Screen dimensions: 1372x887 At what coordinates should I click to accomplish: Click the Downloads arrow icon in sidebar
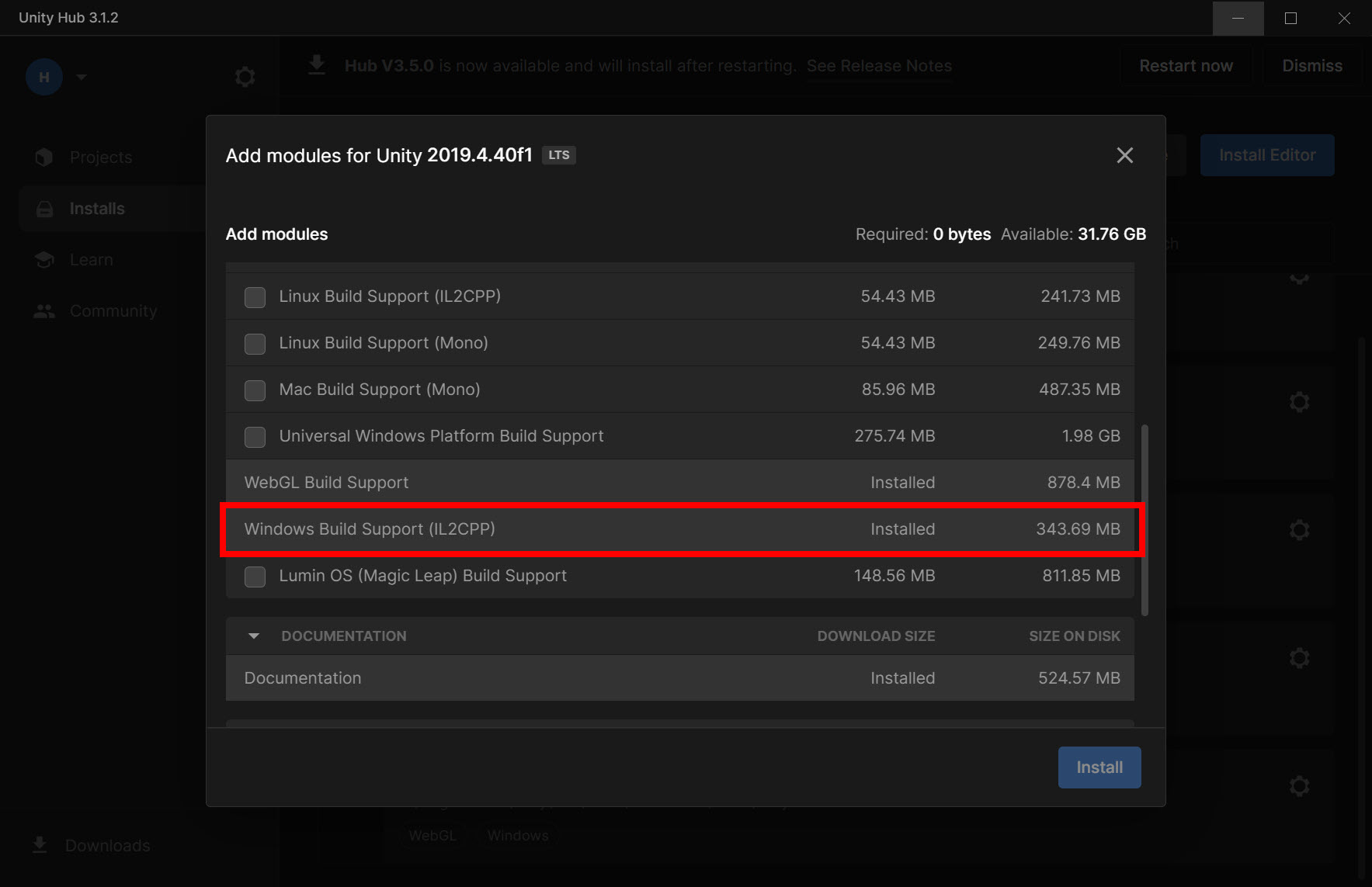coord(40,845)
